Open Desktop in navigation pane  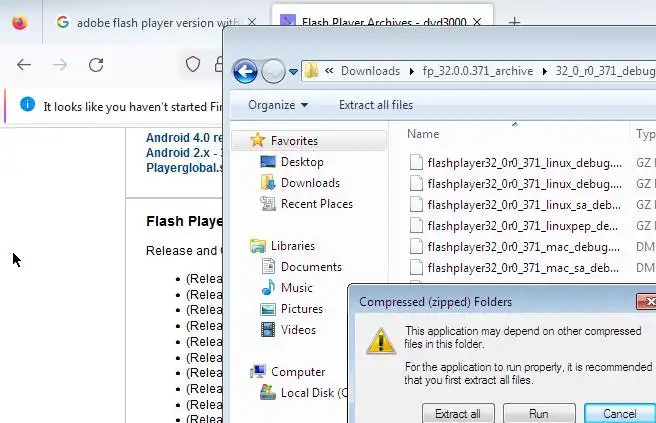302,162
